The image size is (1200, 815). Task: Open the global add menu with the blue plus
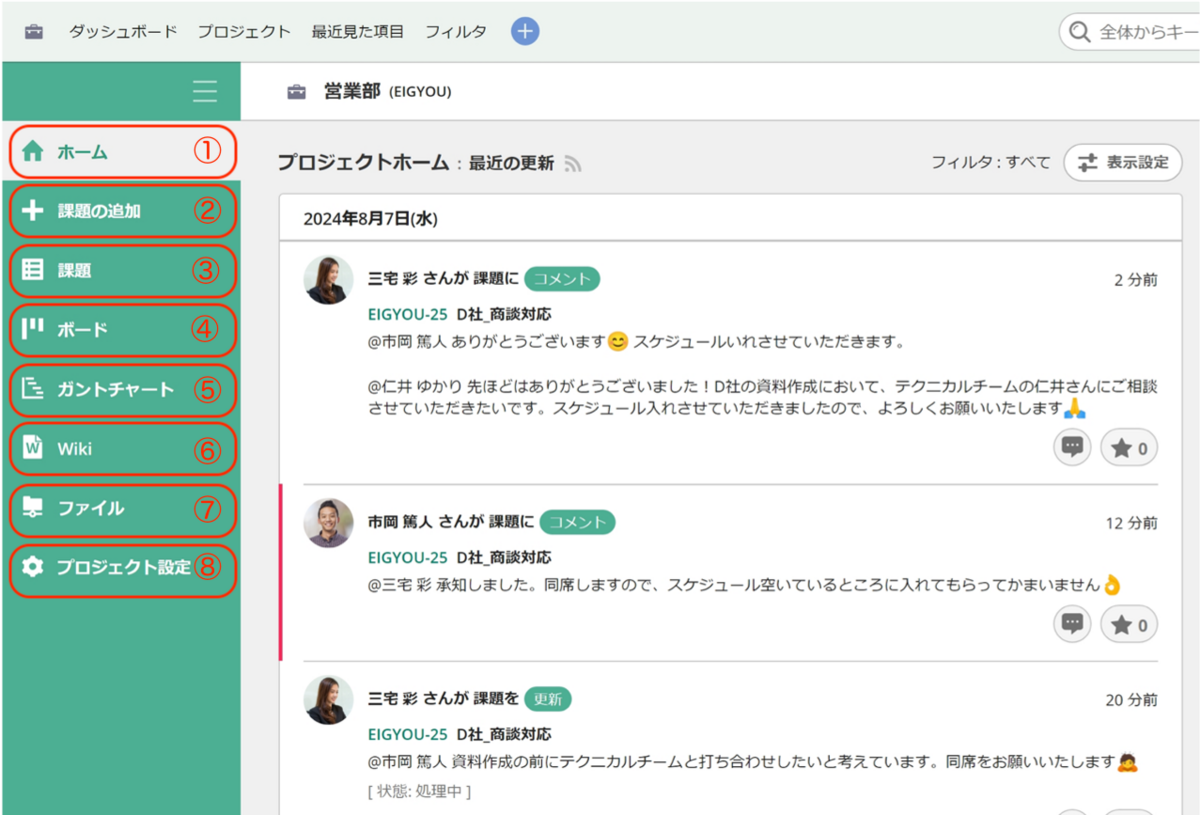524,31
